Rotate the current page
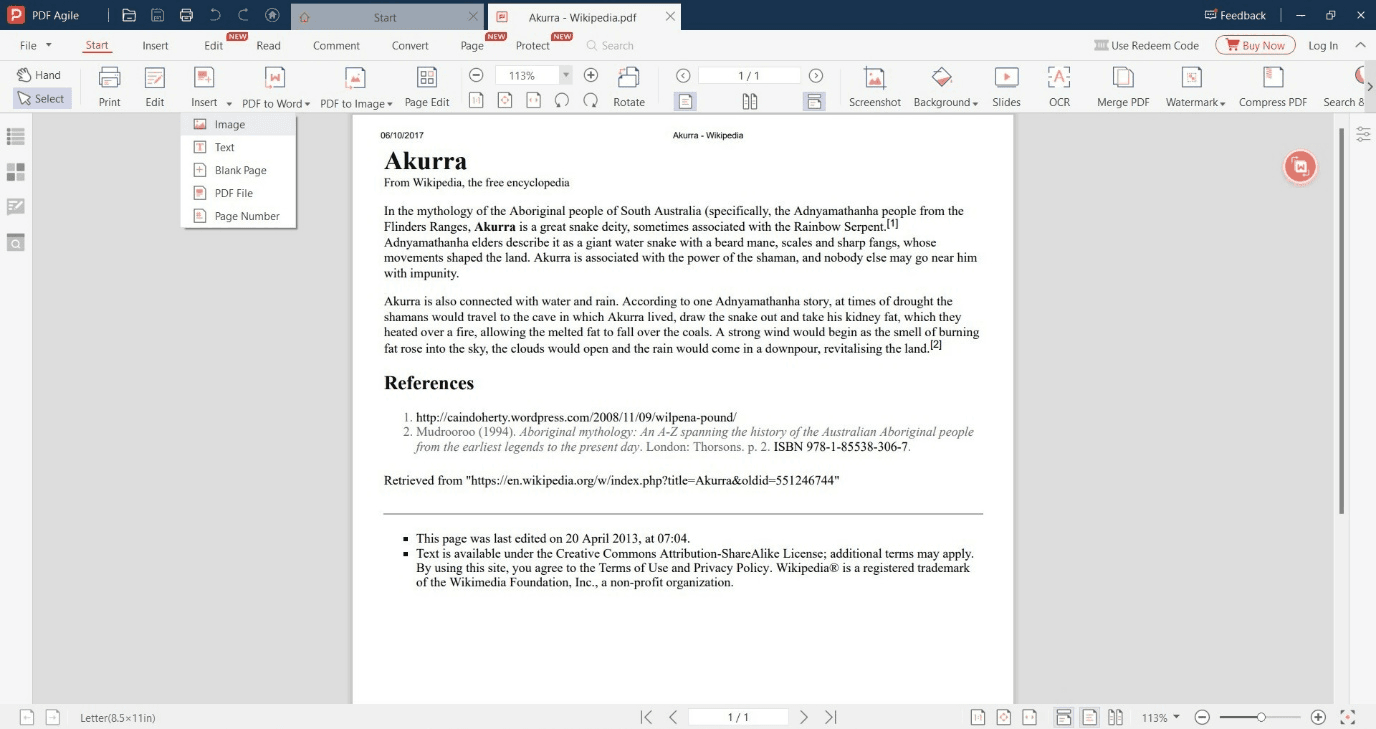This screenshot has height=729, width=1376. coord(629,87)
